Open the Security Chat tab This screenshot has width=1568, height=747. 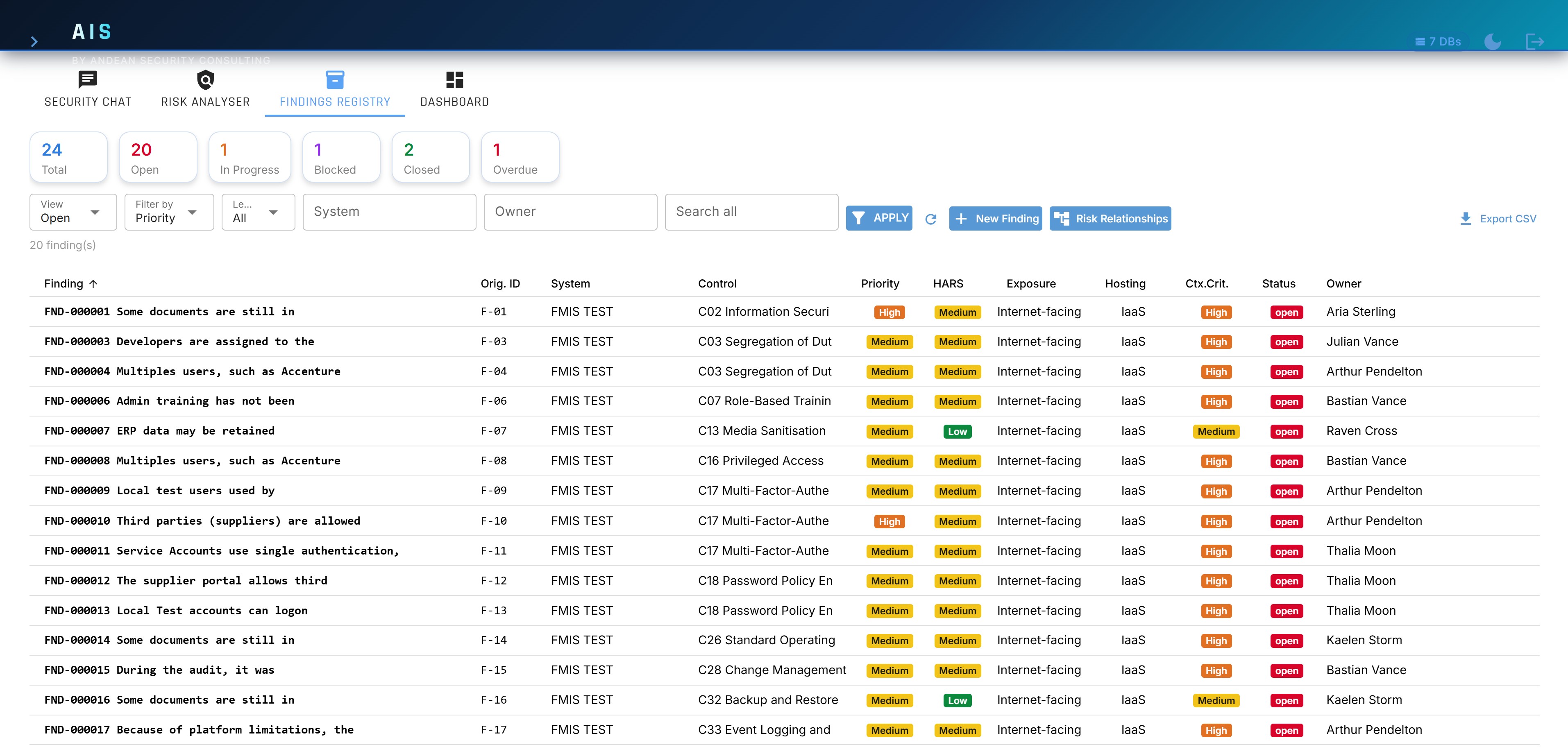point(88,89)
